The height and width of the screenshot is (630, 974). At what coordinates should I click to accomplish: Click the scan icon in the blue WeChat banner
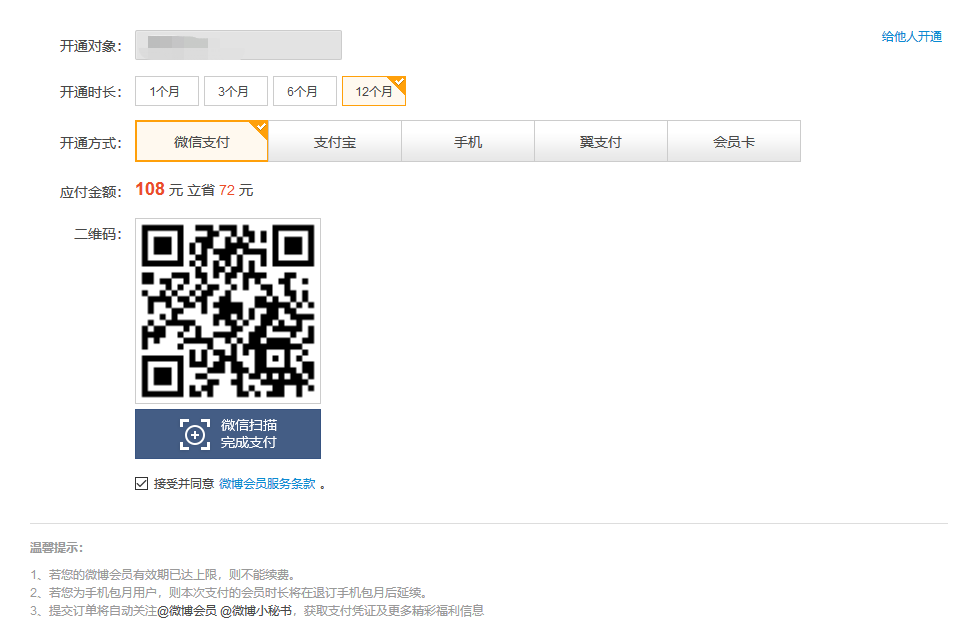coord(195,434)
